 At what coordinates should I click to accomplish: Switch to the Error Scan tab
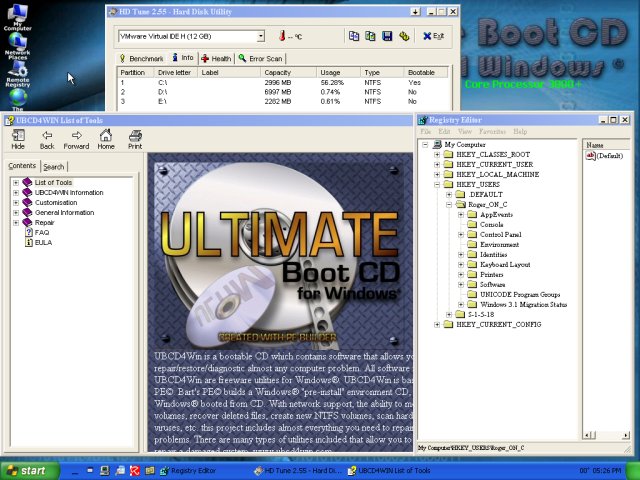coord(260,59)
